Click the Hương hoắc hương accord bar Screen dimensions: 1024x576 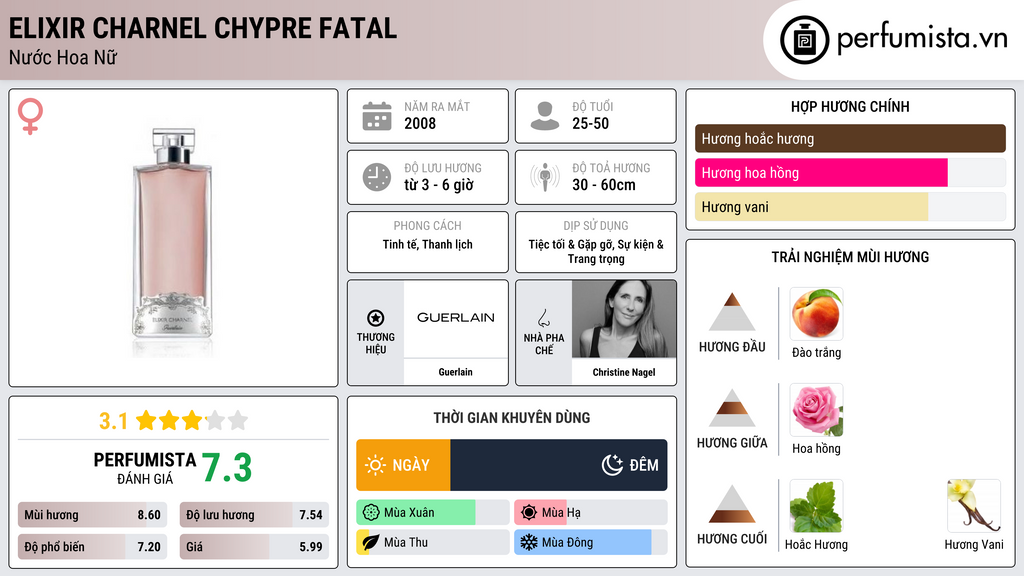click(850, 139)
